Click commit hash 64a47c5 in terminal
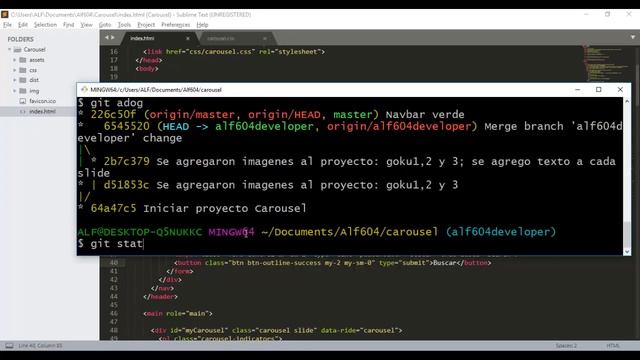The height and width of the screenshot is (360, 640). pos(113,209)
